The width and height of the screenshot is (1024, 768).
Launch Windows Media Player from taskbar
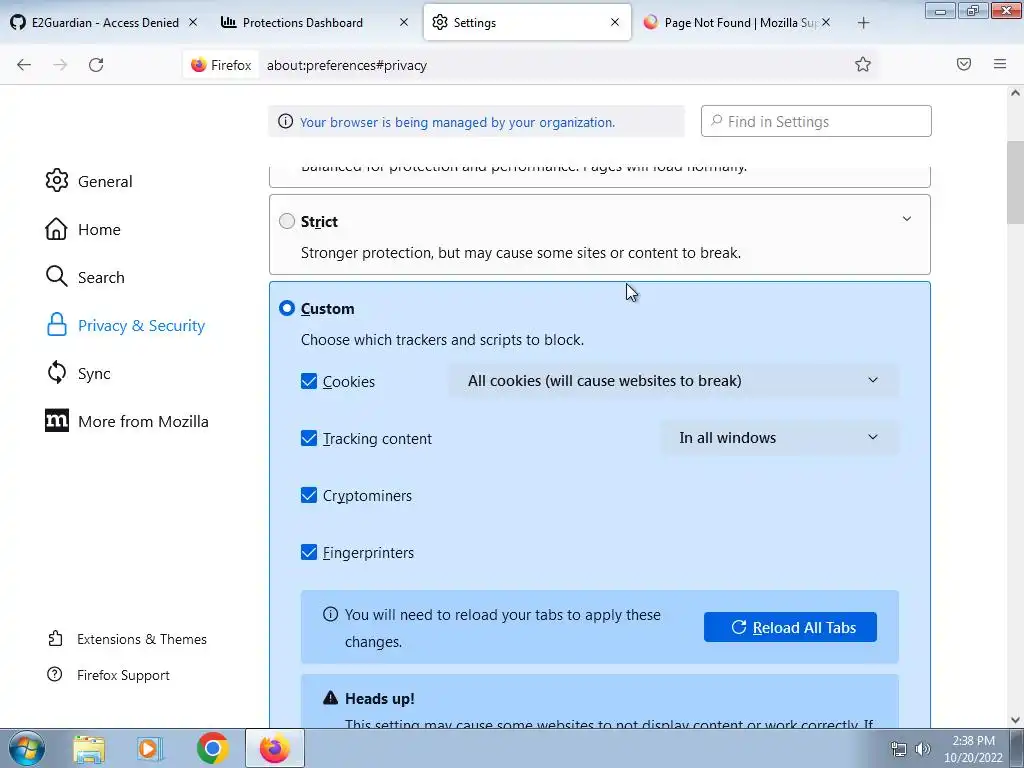coord(150,749)
